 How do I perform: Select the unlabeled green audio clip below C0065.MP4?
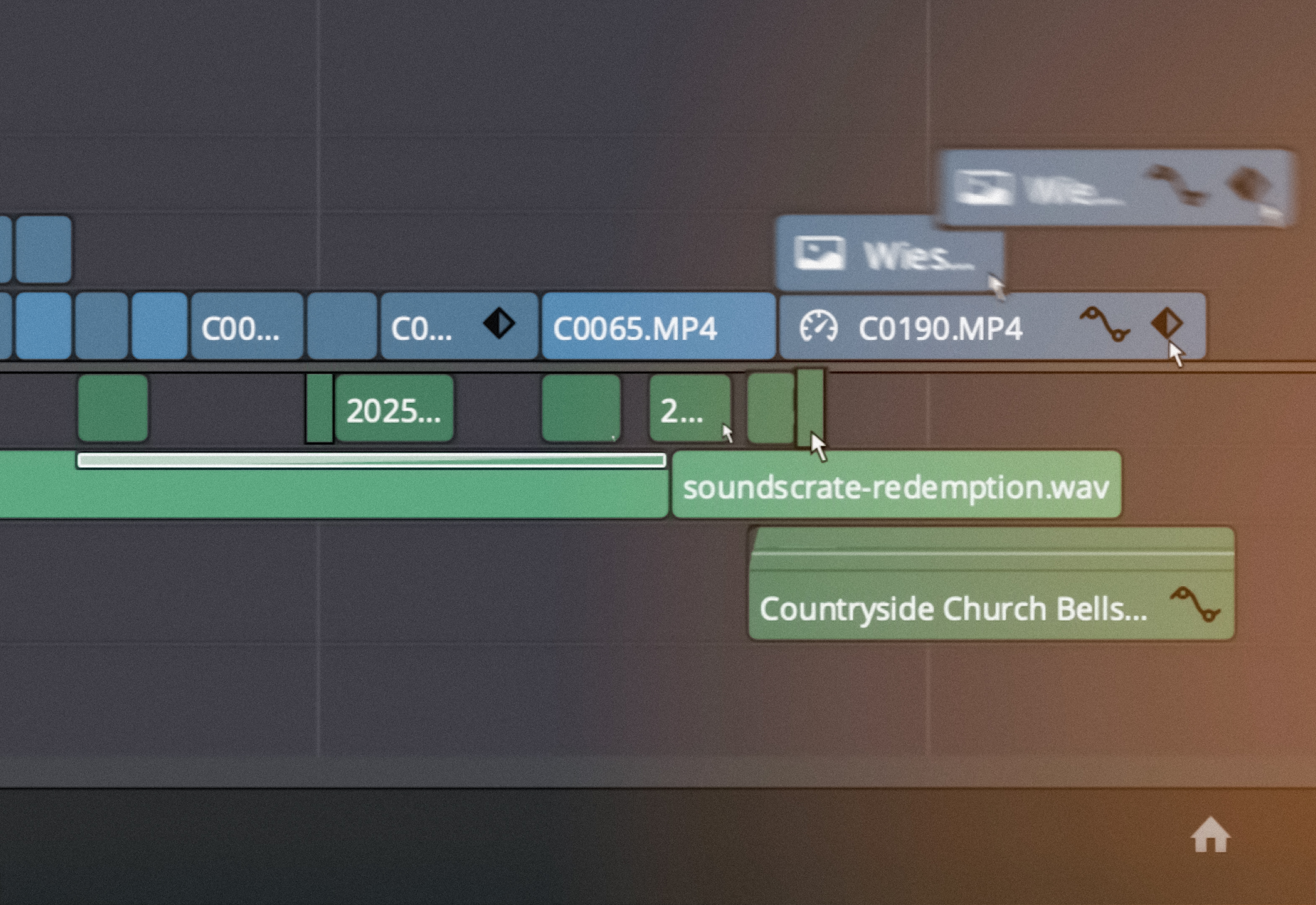tap(581, 408)
